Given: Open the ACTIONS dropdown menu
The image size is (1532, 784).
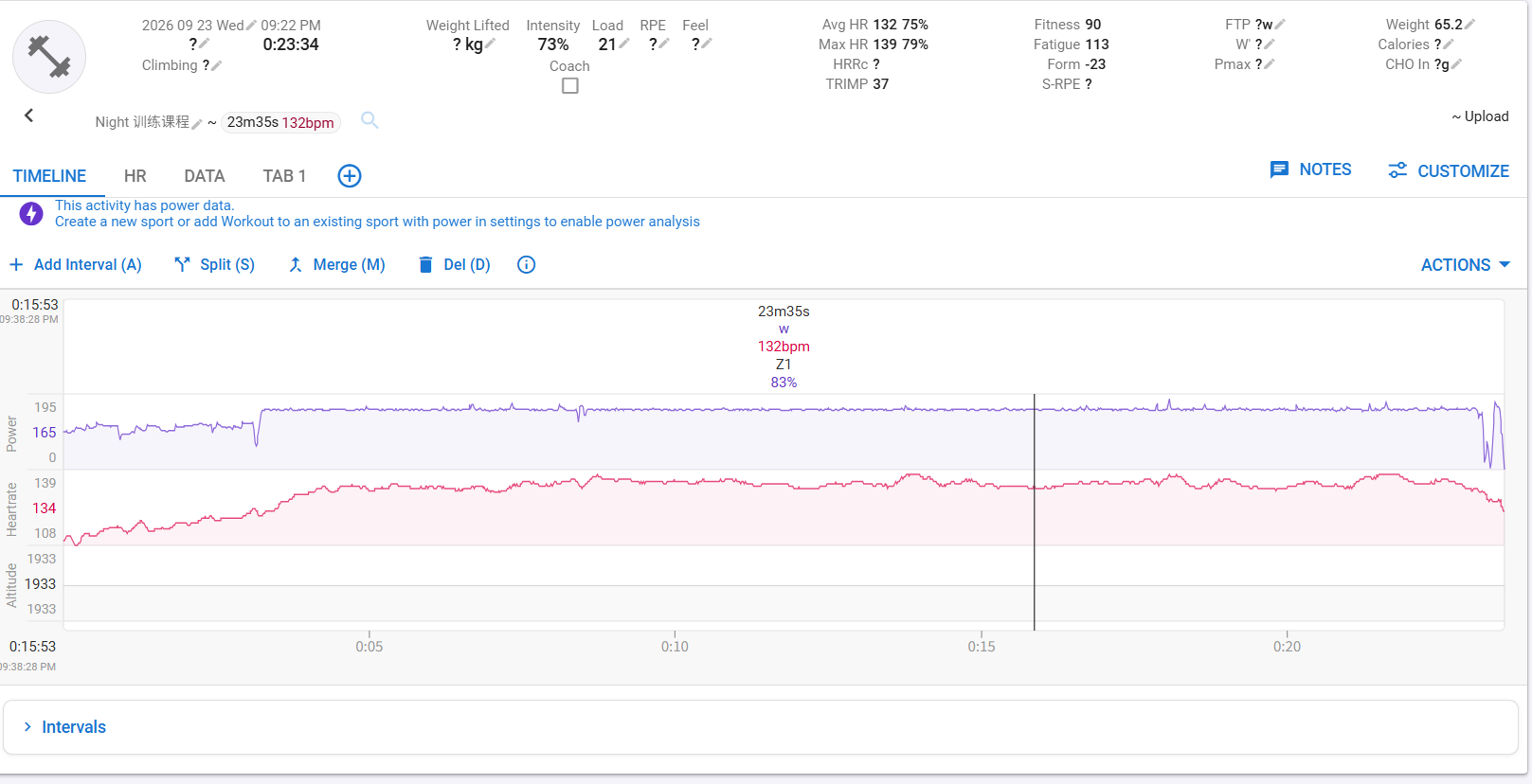Looking at the screenshot, I should [x=1465, y=265].
